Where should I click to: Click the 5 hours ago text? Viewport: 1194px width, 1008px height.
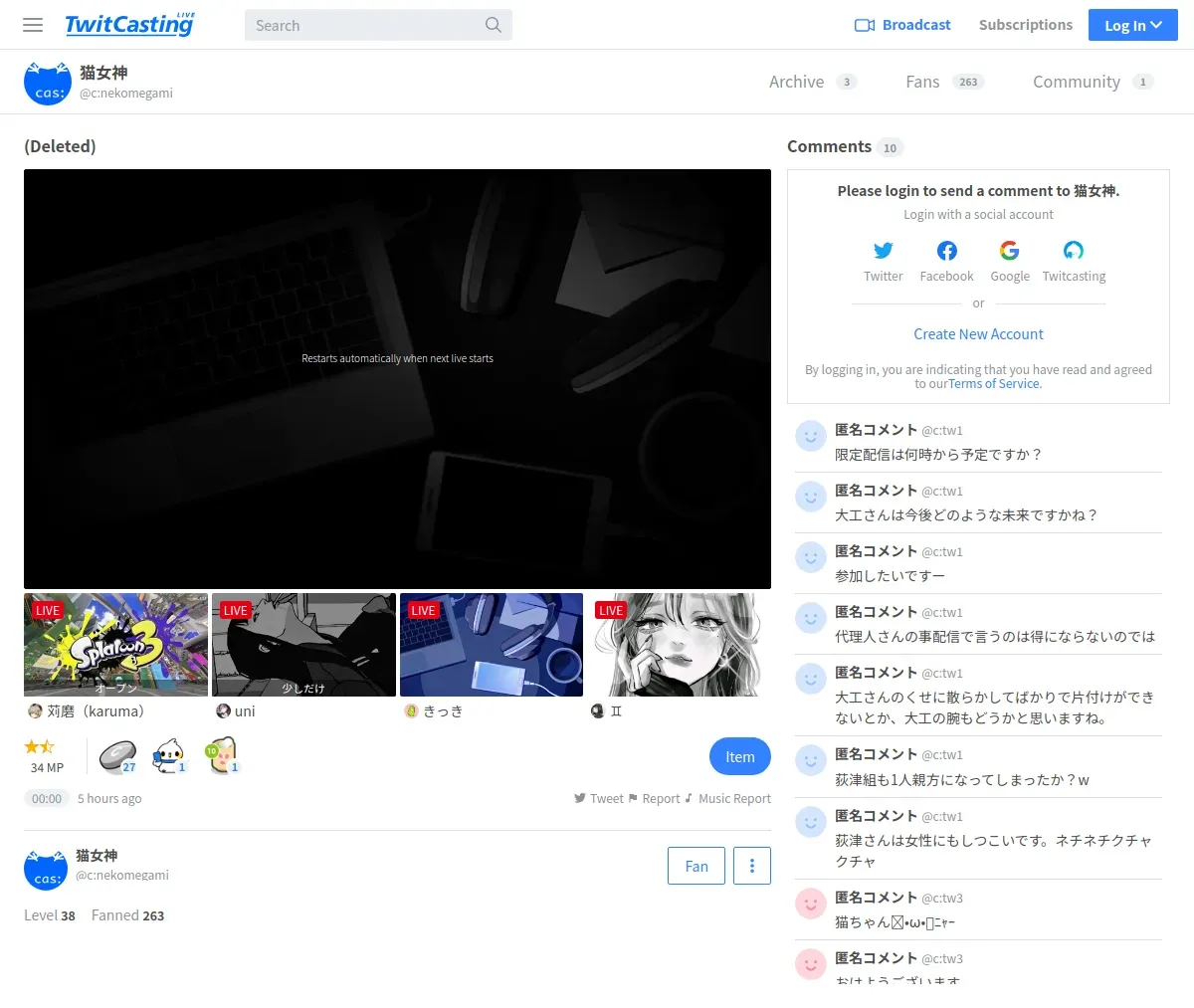[109, 799]
